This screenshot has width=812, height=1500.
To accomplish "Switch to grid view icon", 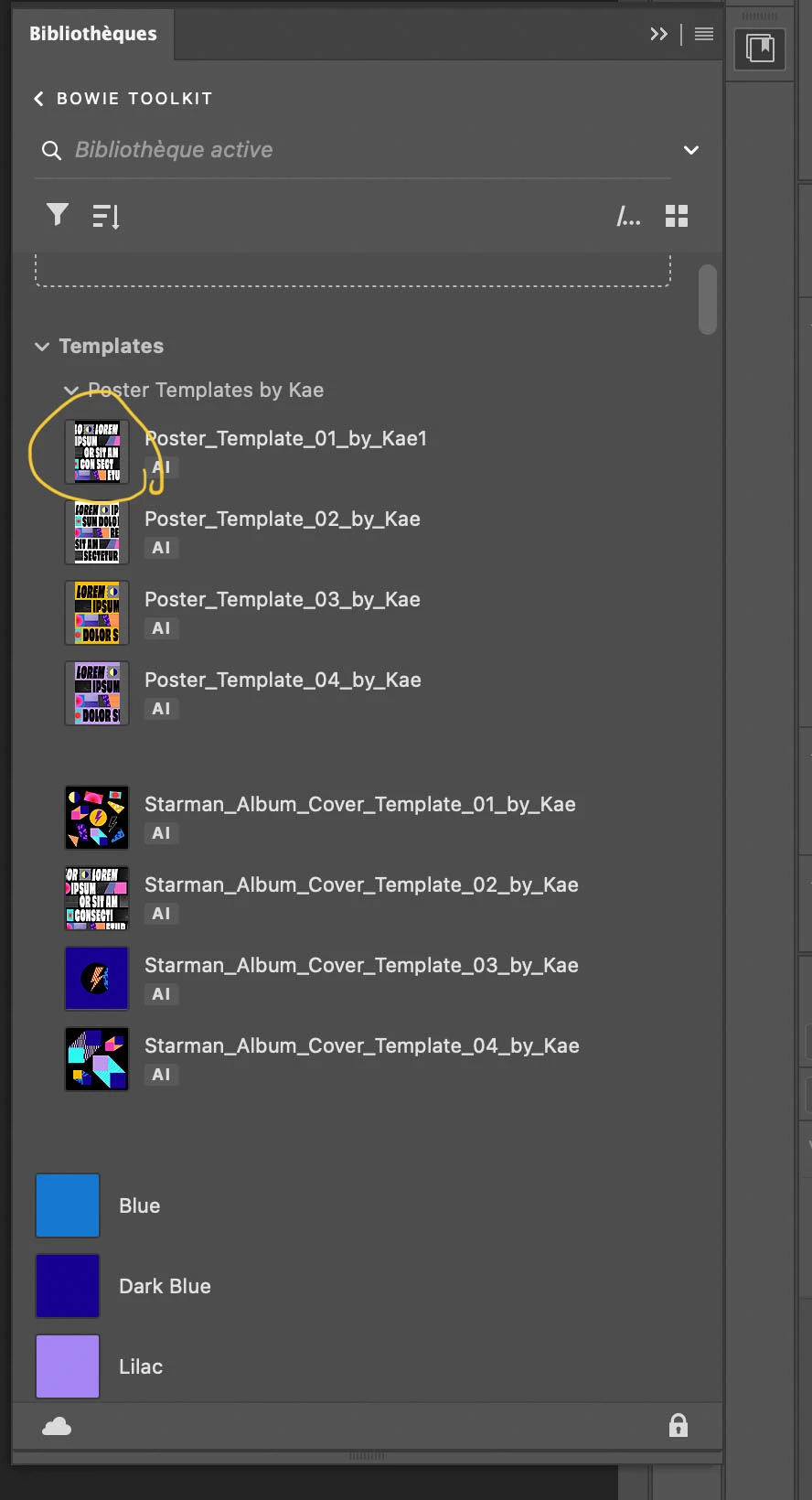I will coord(677,216).
